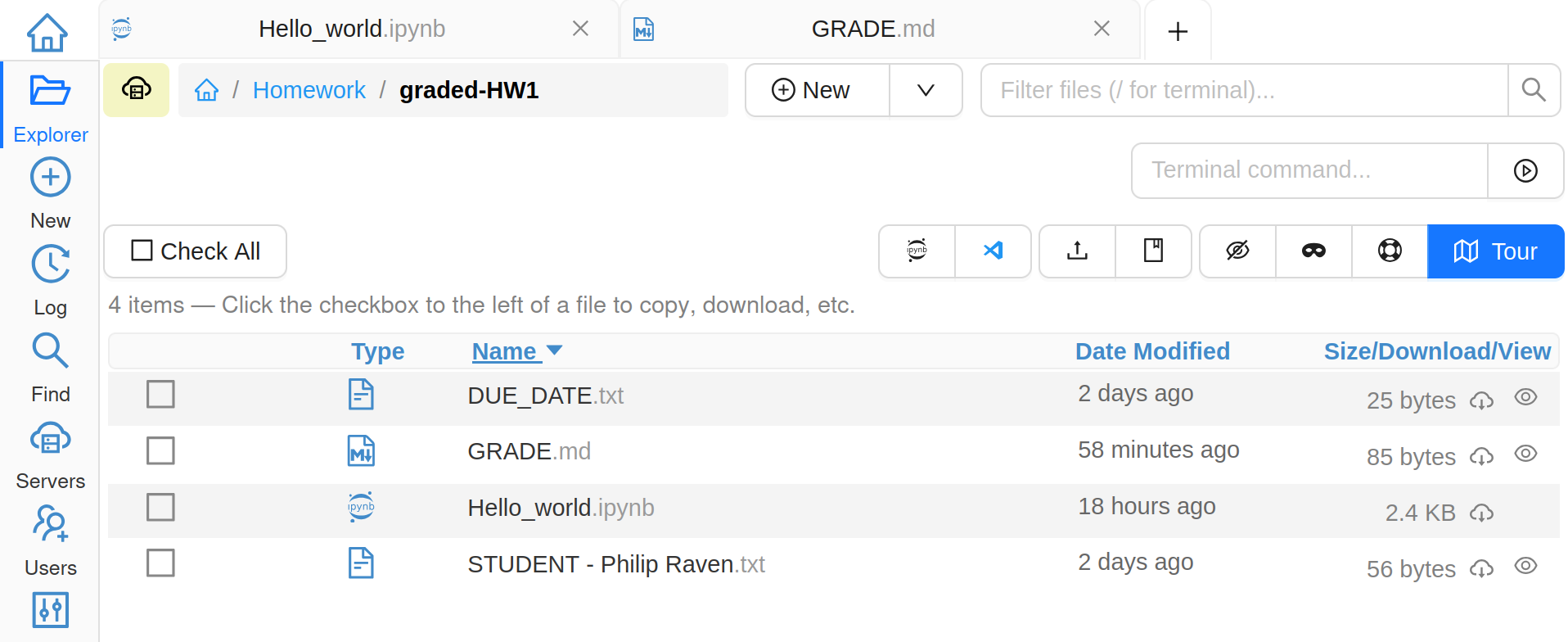Click the upload files icon
This screenshot has height=642, width=1568.
tap(1077, 251)
